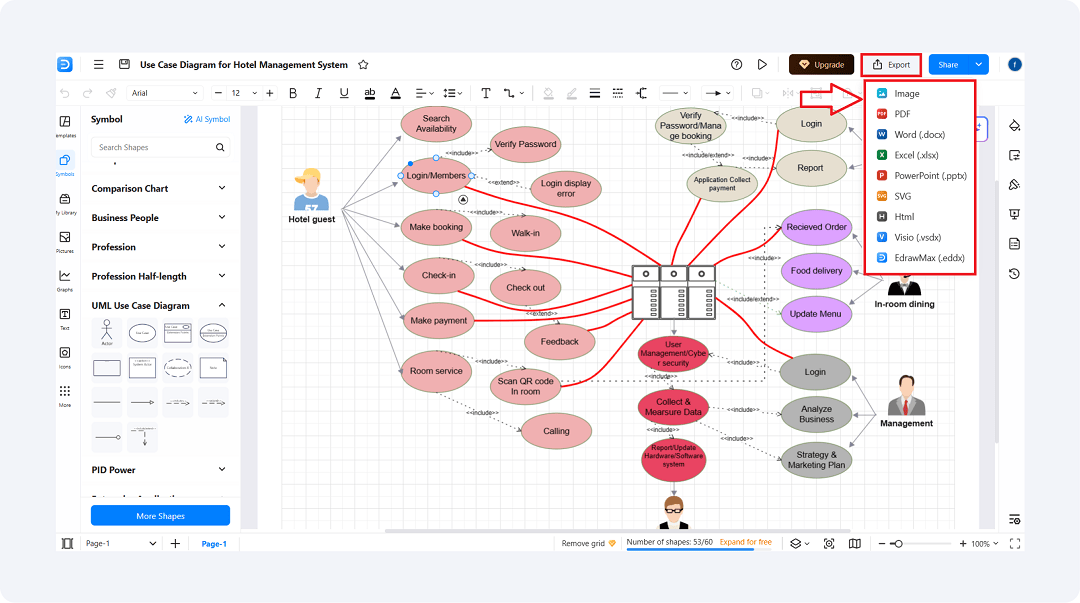Open the line weight options
The image size is (1080, 603).
pyautogui.click(x=594, y=93)
